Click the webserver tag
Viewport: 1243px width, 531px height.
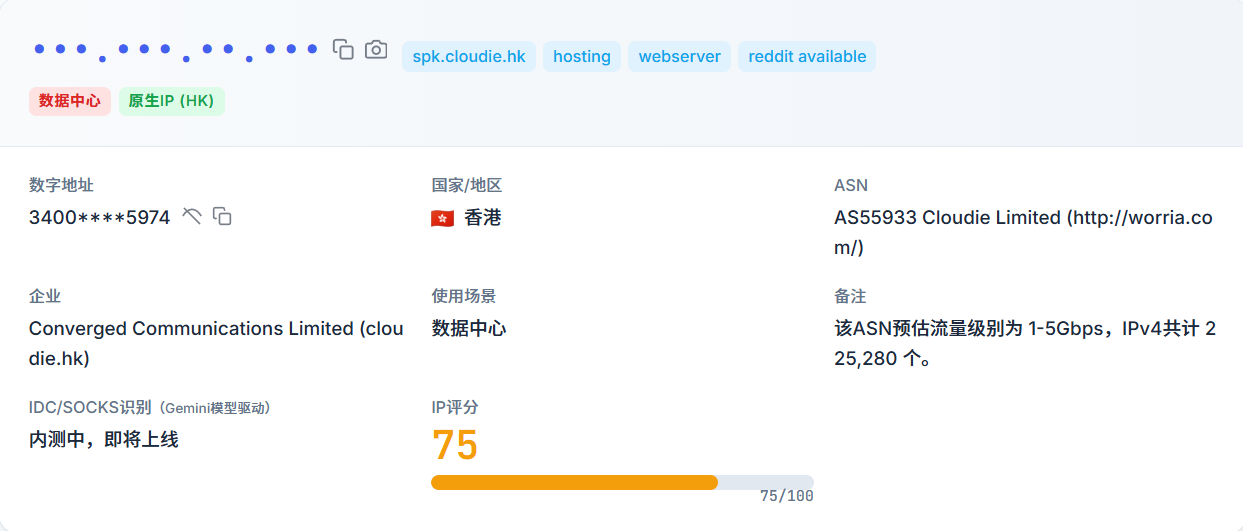tap(679, 56)
